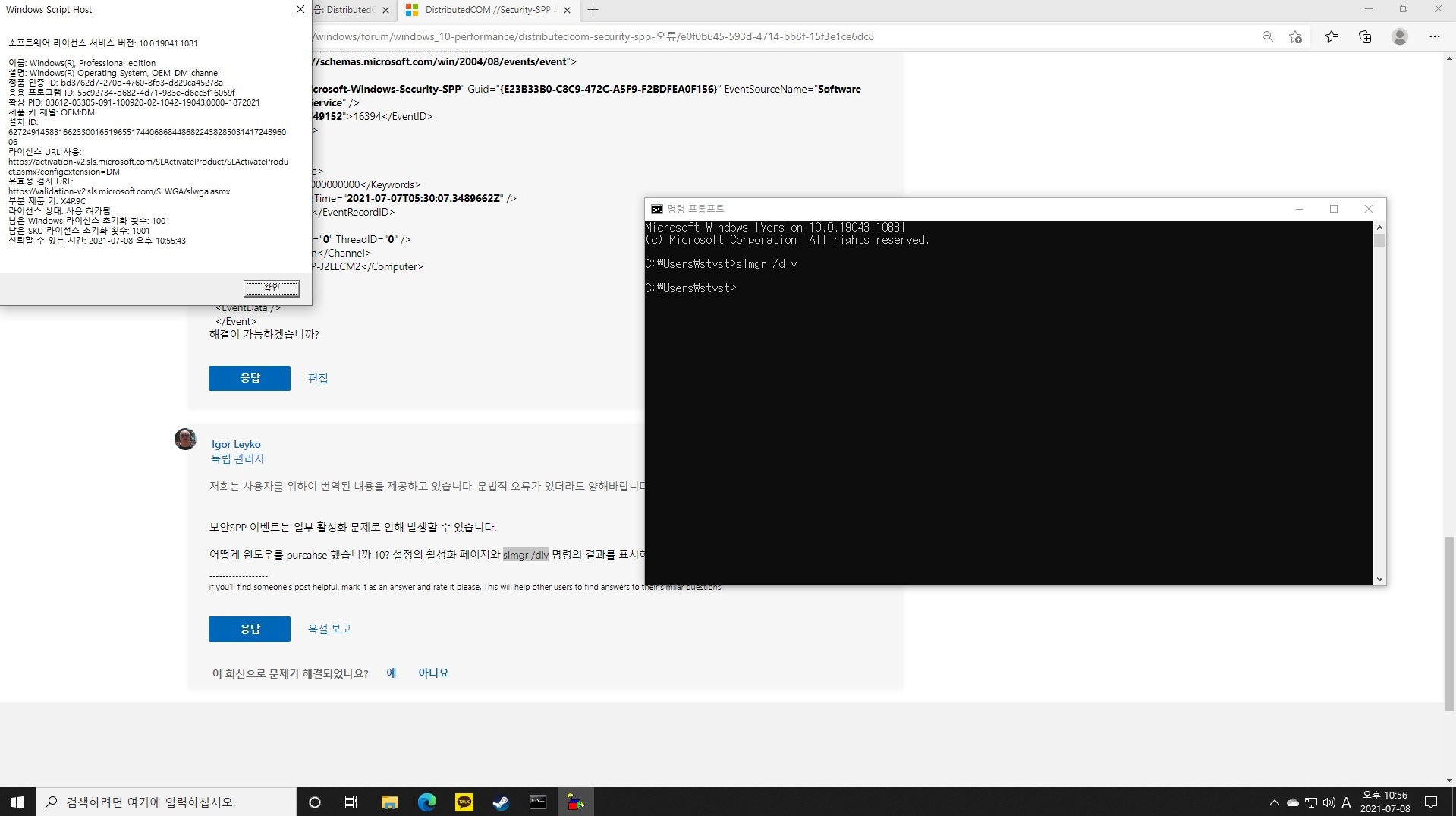Answer 예 to the solved question
The height and width of the screenshot is (816, 1456).
tap(392, 673)
